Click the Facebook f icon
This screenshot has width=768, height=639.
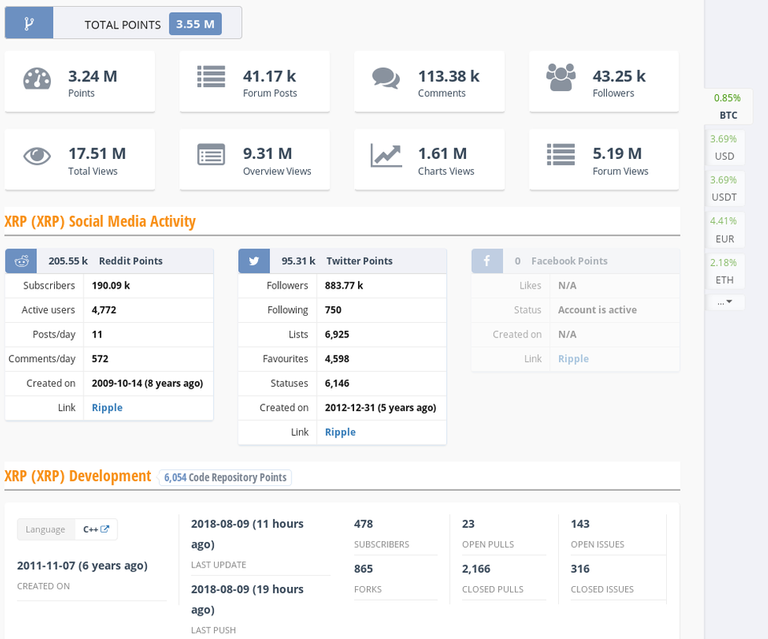click(x=487, y=261)
